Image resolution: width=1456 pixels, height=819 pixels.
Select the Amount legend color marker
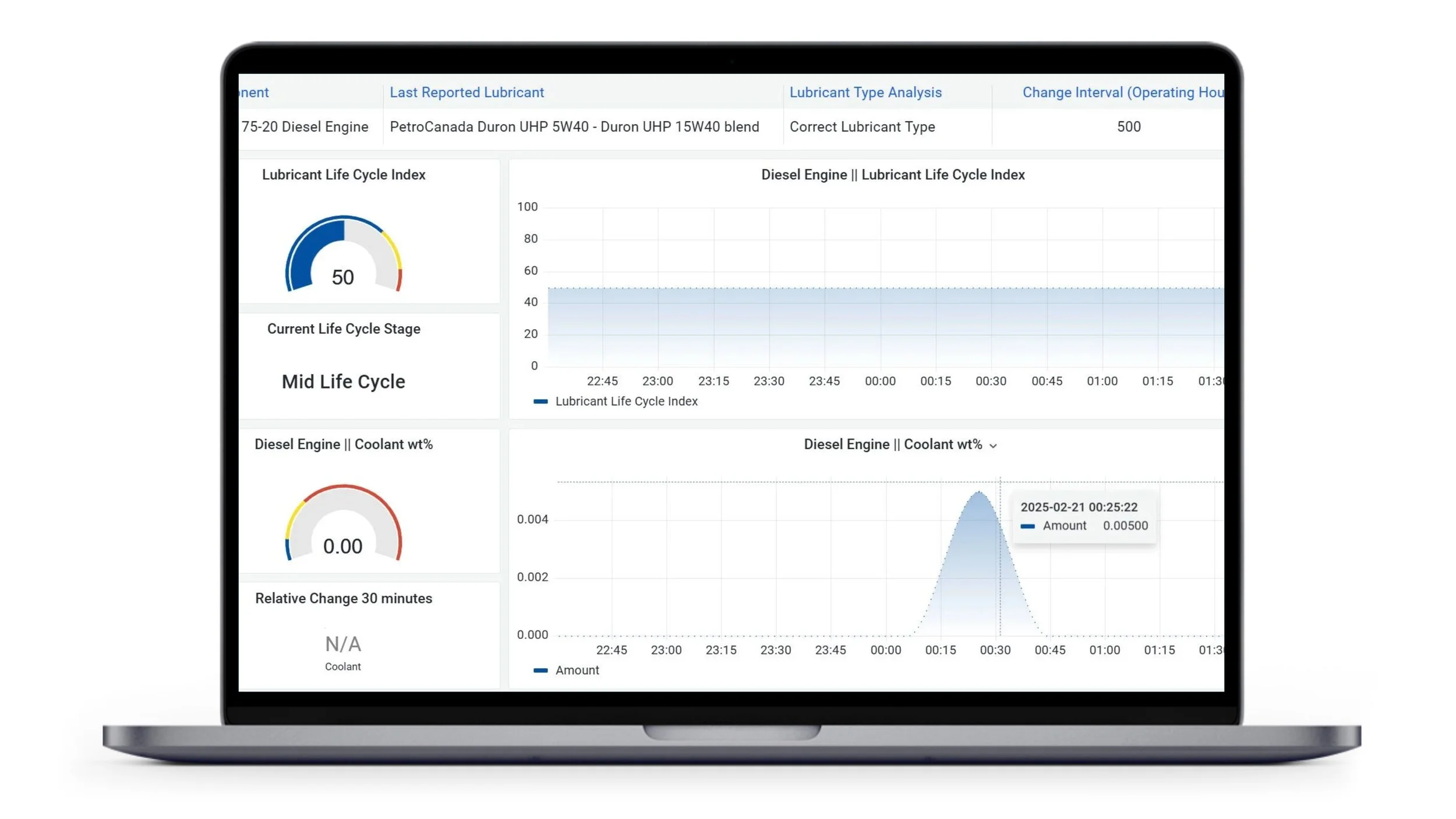point(541,670)
